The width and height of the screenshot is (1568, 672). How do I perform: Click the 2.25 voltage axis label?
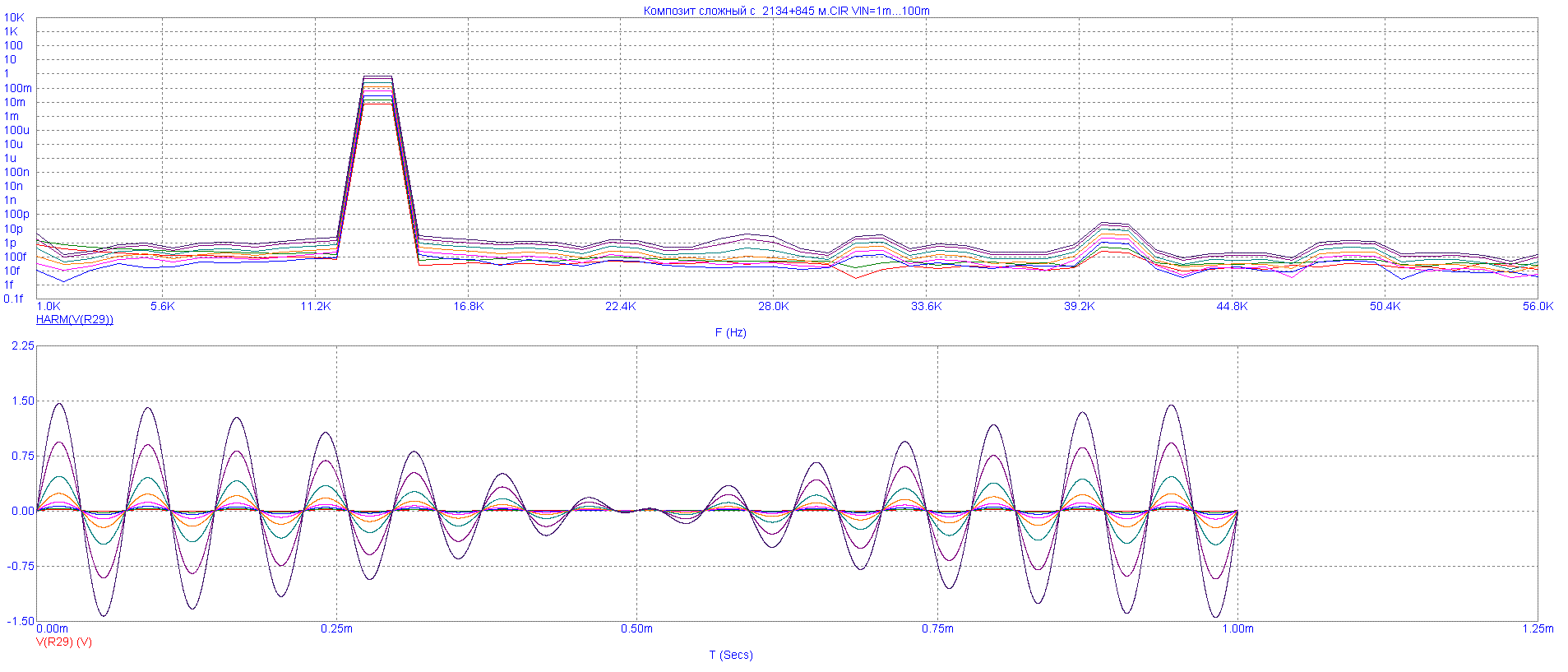pyautogui.click(x=23, y=345)
